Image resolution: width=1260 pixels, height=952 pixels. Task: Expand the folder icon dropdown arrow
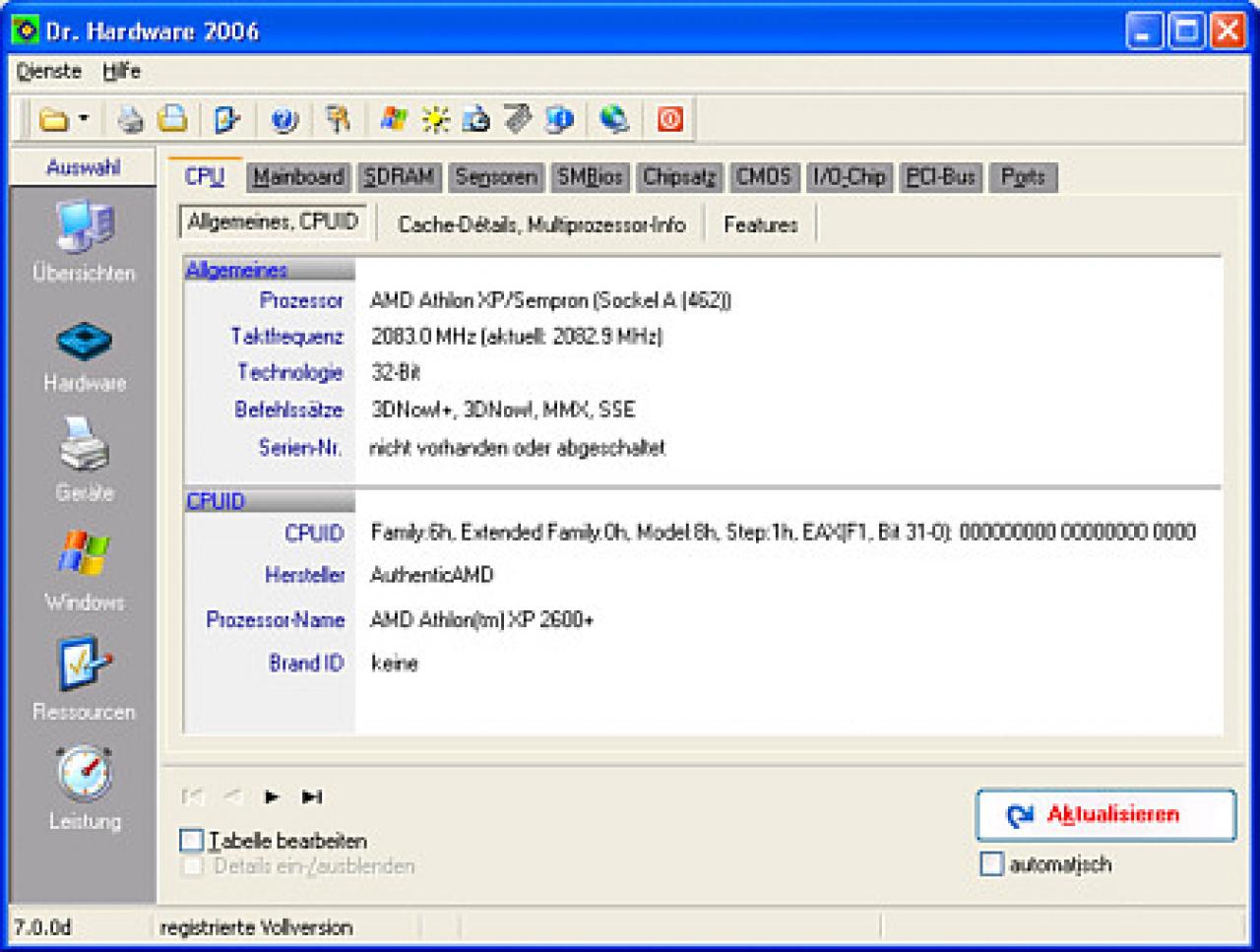(84, 119)
